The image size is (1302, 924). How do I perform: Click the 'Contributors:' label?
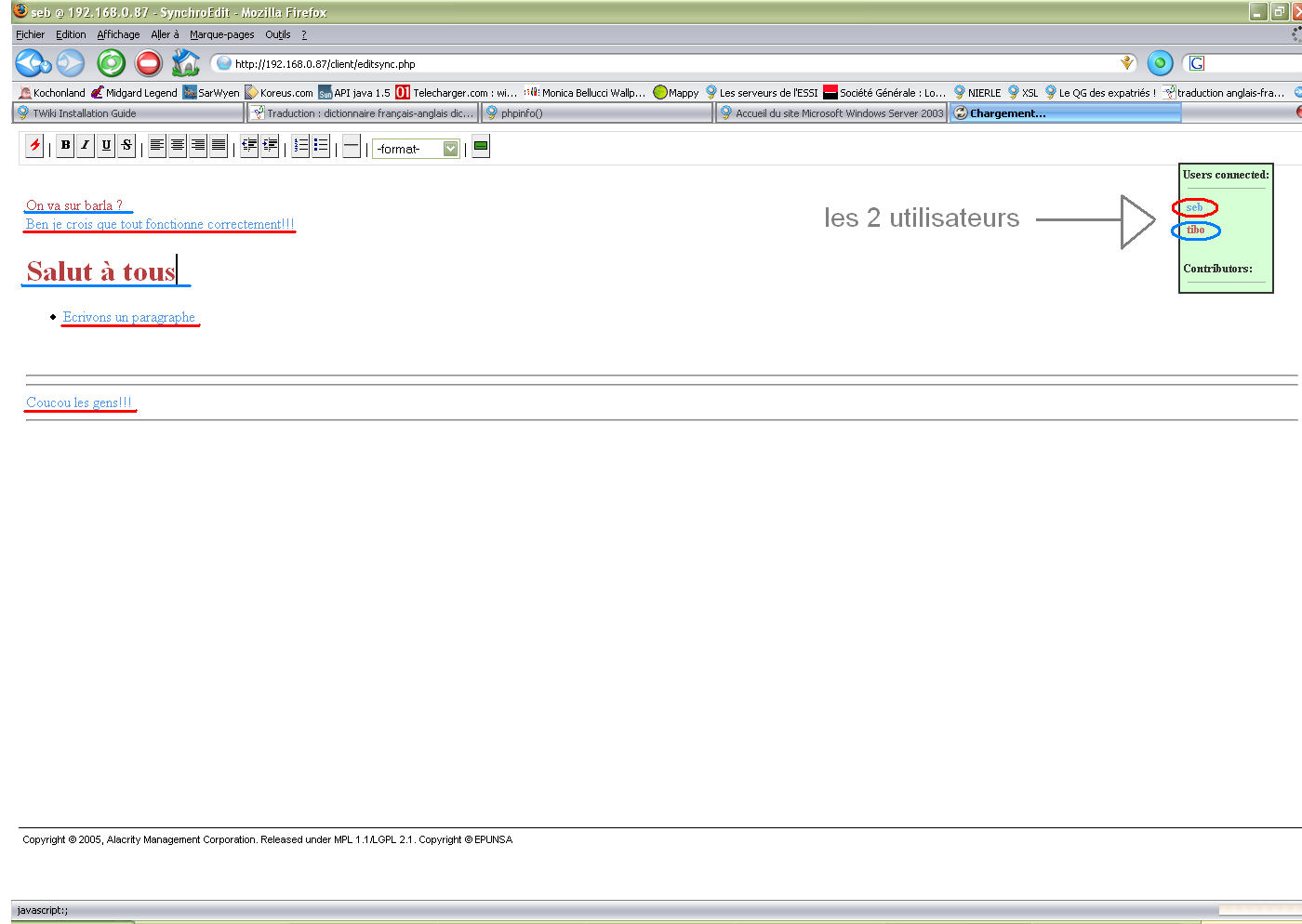click(x=1217, y=269)
